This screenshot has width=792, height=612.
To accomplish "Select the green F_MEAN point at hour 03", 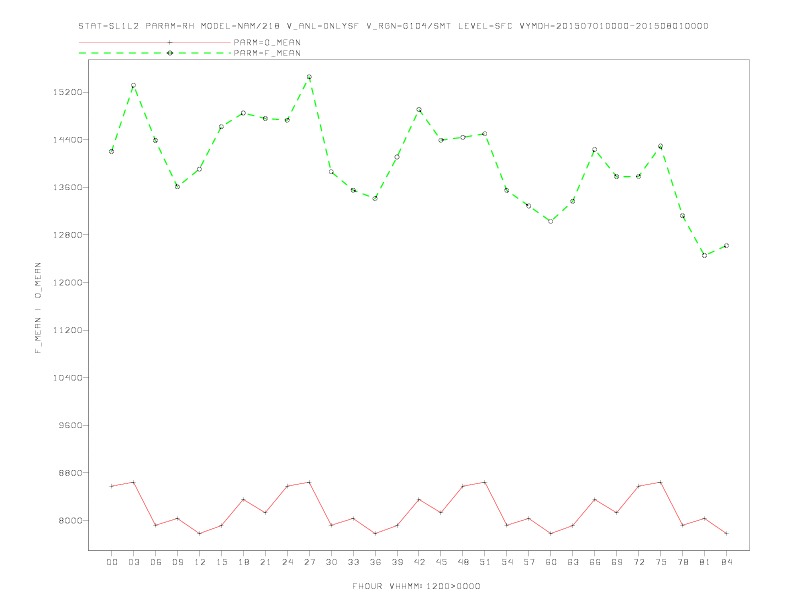I will pyautogui.click(x=133, y=86).
